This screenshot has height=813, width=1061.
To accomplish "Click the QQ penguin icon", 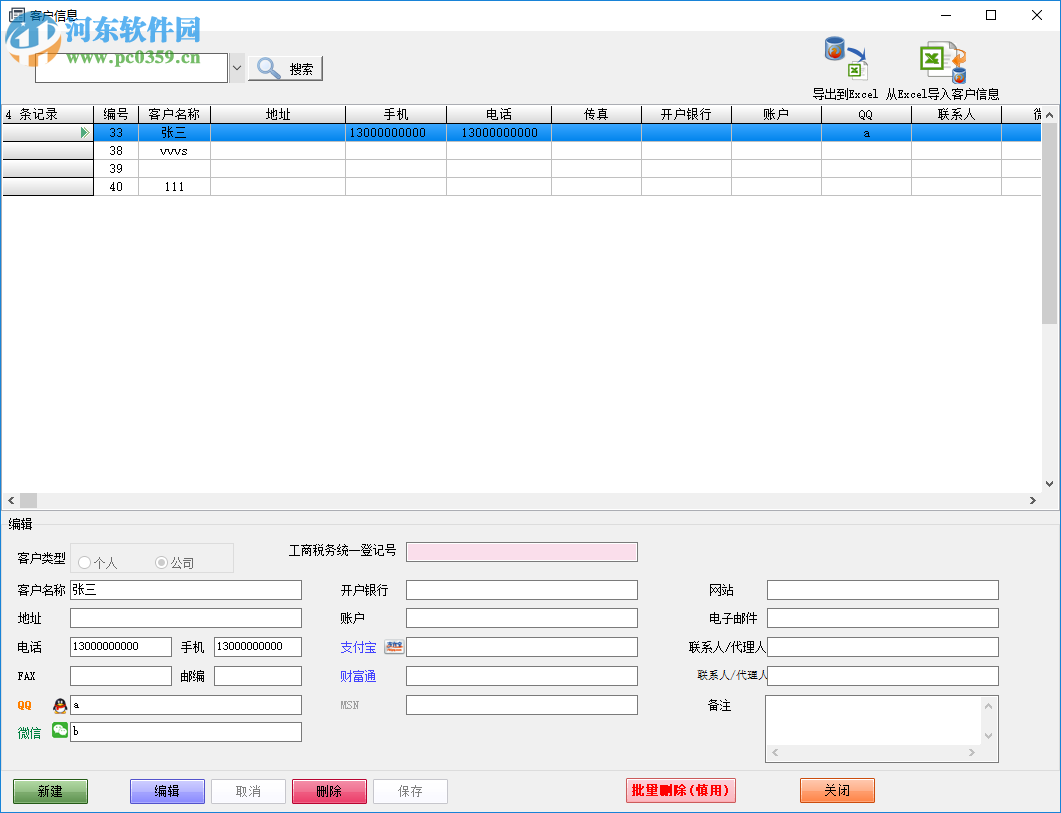I will coord(59,704).
